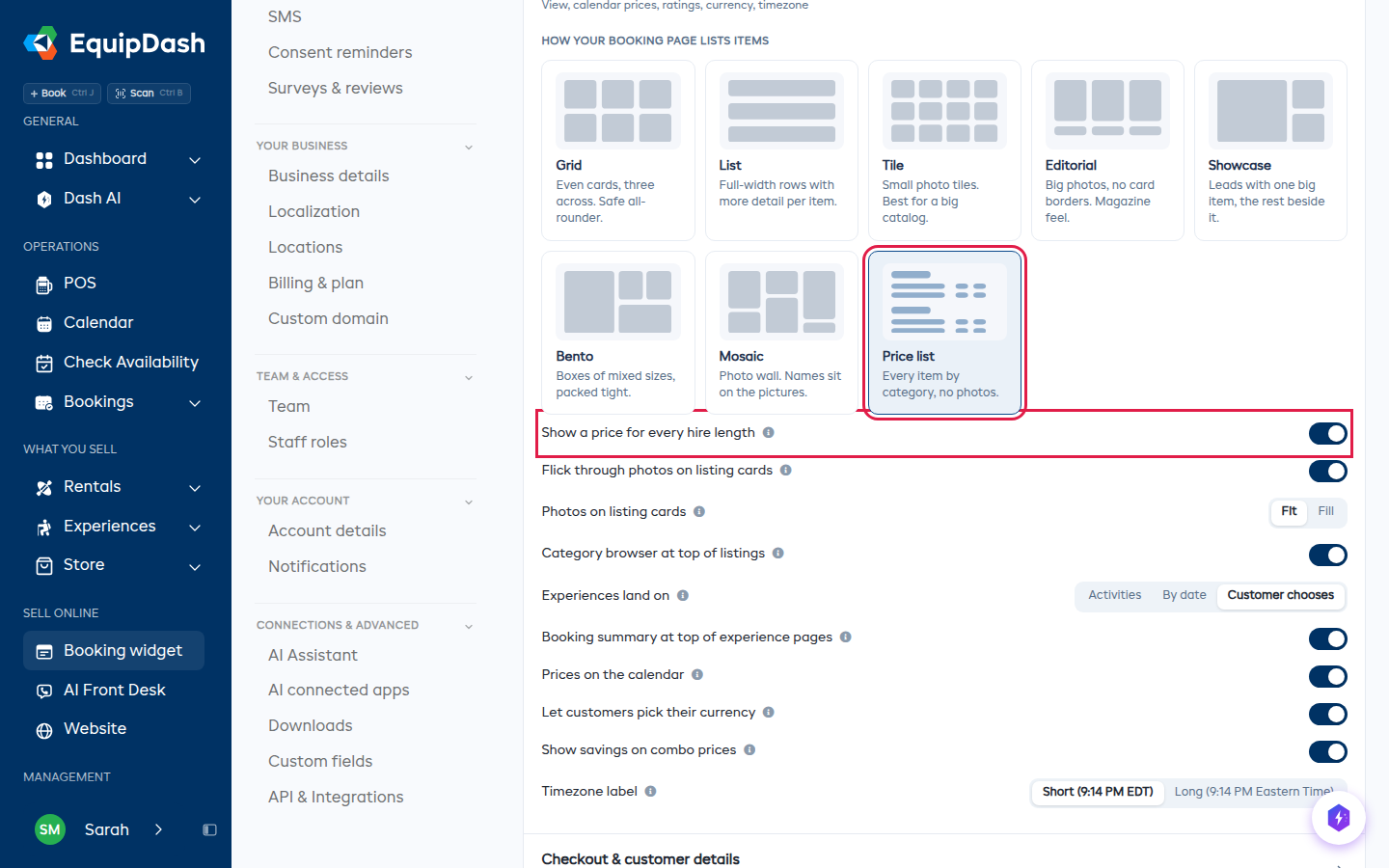This screenshot has width=1389, height=868.
Task: Choose By date for experiences landing
Action: pos(1185,595)
